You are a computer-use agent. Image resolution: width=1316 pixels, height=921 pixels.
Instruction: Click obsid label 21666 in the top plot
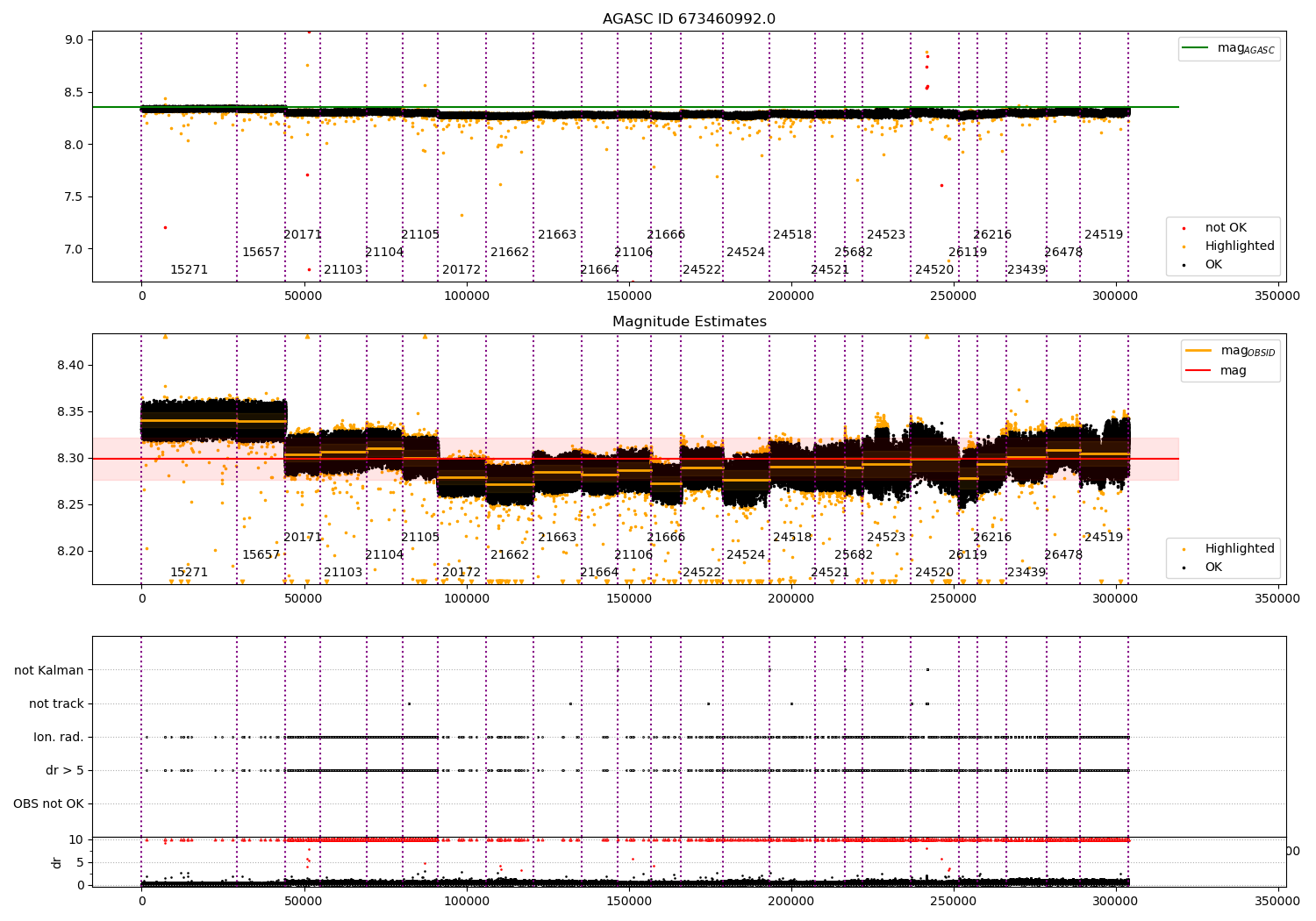[666, 234]
